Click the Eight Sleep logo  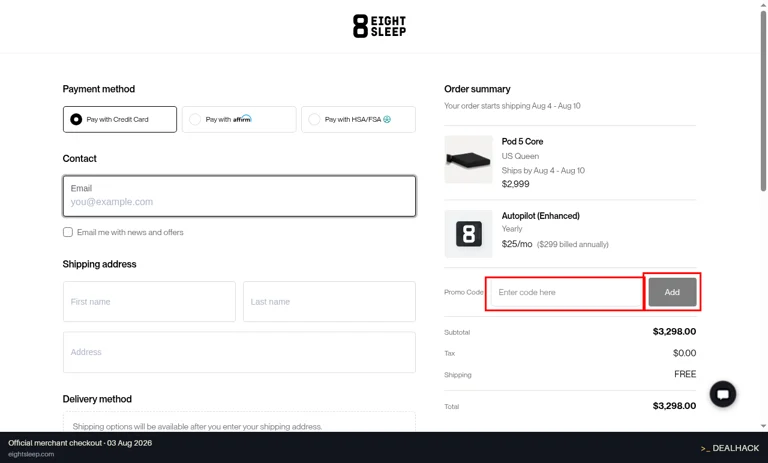click(x=380, y=26)
